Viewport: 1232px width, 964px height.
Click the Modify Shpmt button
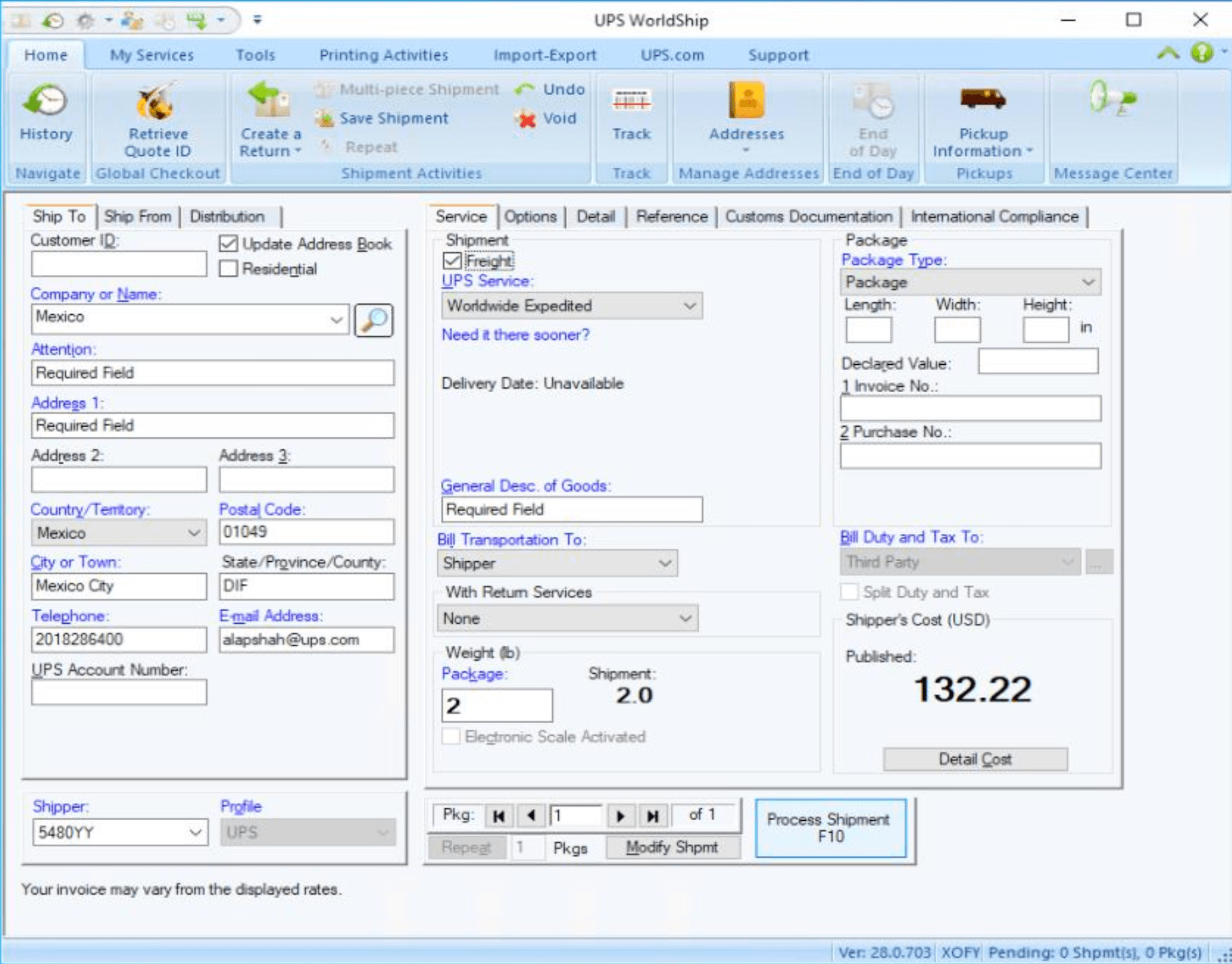[672, 847]
